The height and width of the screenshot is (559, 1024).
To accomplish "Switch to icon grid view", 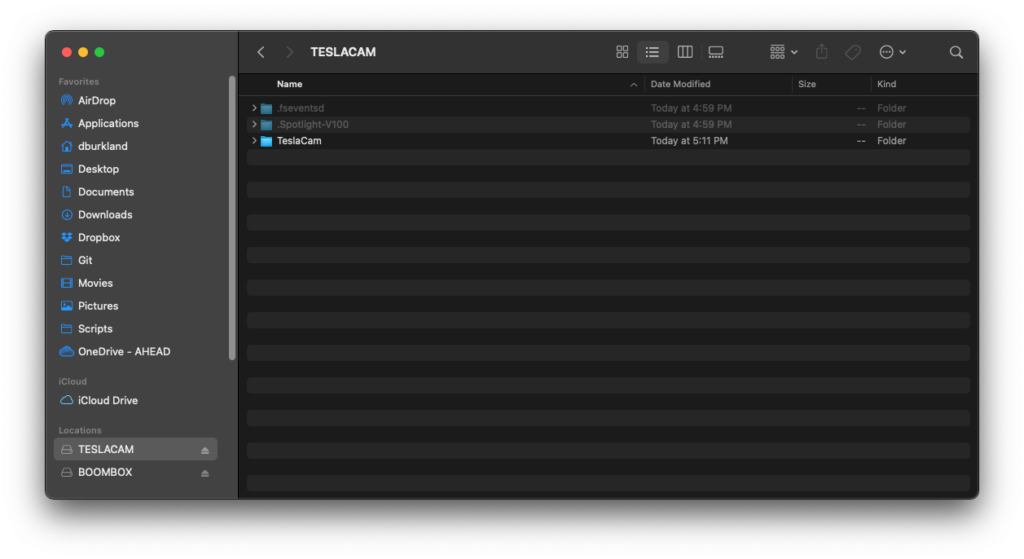I will tap(622, 52).
